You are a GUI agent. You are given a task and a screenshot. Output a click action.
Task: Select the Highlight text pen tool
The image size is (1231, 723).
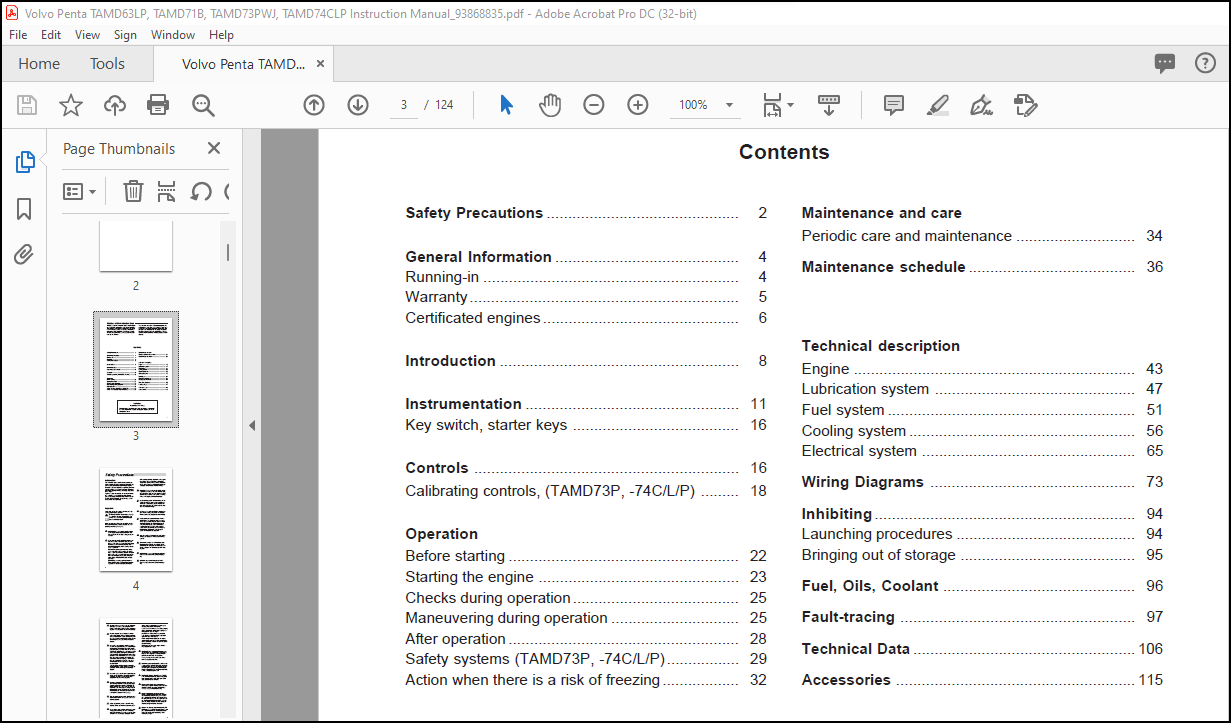coord(938,105)
